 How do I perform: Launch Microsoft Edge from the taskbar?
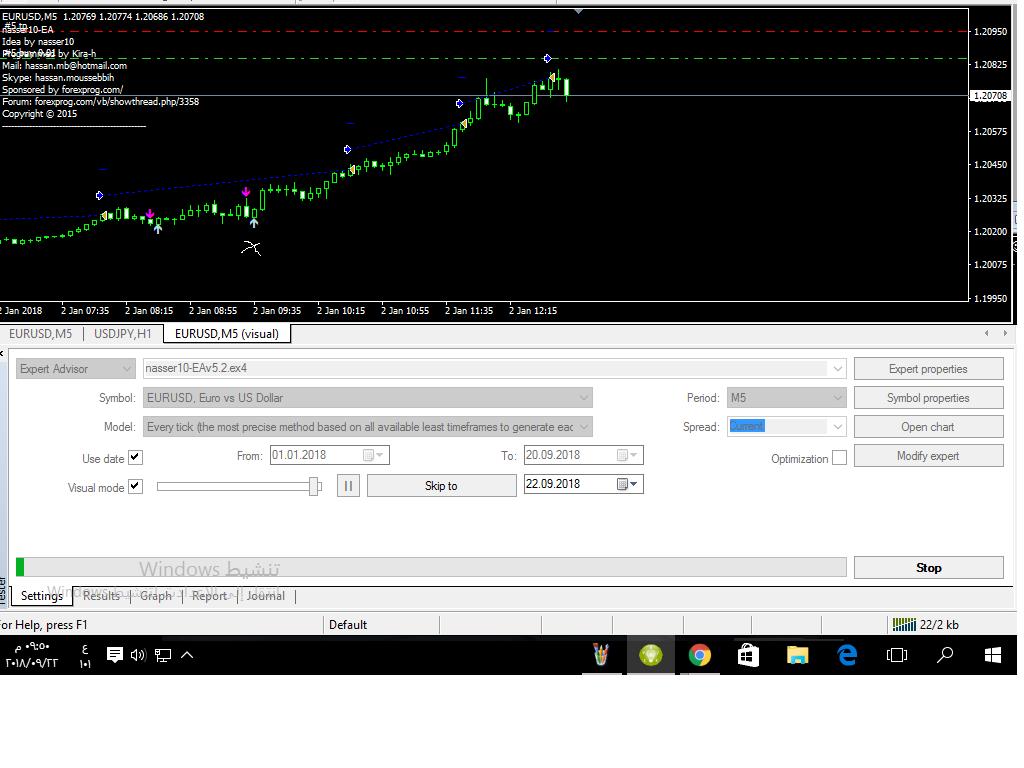pyautogui.click(x=847, y=655)
